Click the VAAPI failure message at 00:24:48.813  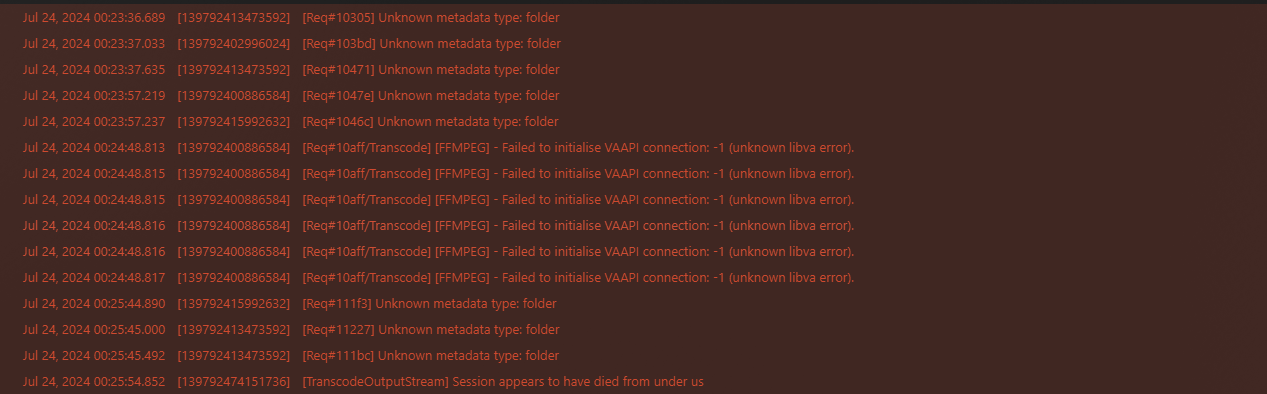pos(578,148)
